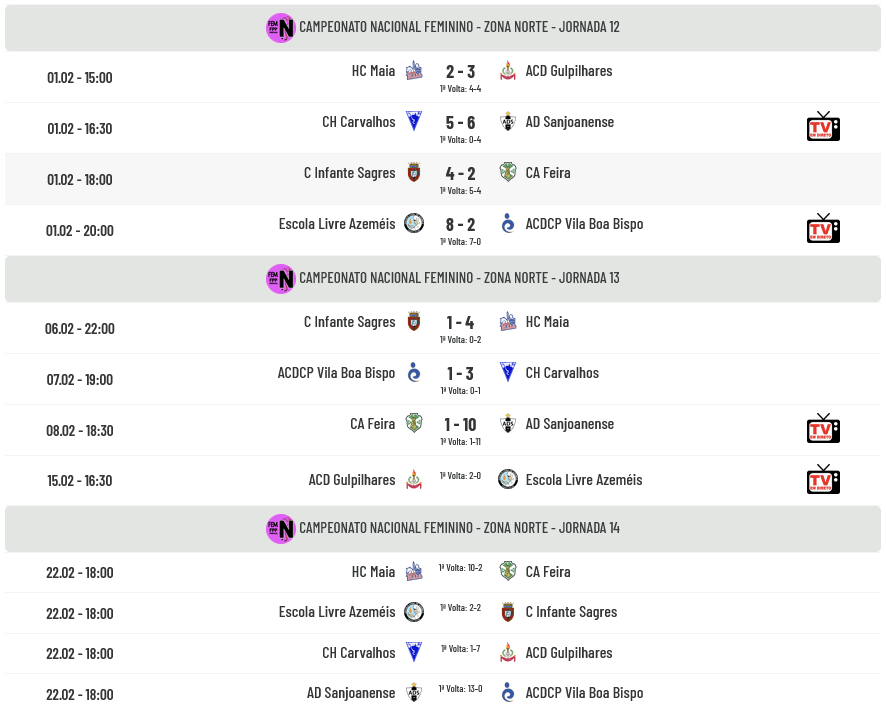Click FEM N league logo in Jornada 13 header
Viewport: 886px width, 715px height.
click(280, 278)
